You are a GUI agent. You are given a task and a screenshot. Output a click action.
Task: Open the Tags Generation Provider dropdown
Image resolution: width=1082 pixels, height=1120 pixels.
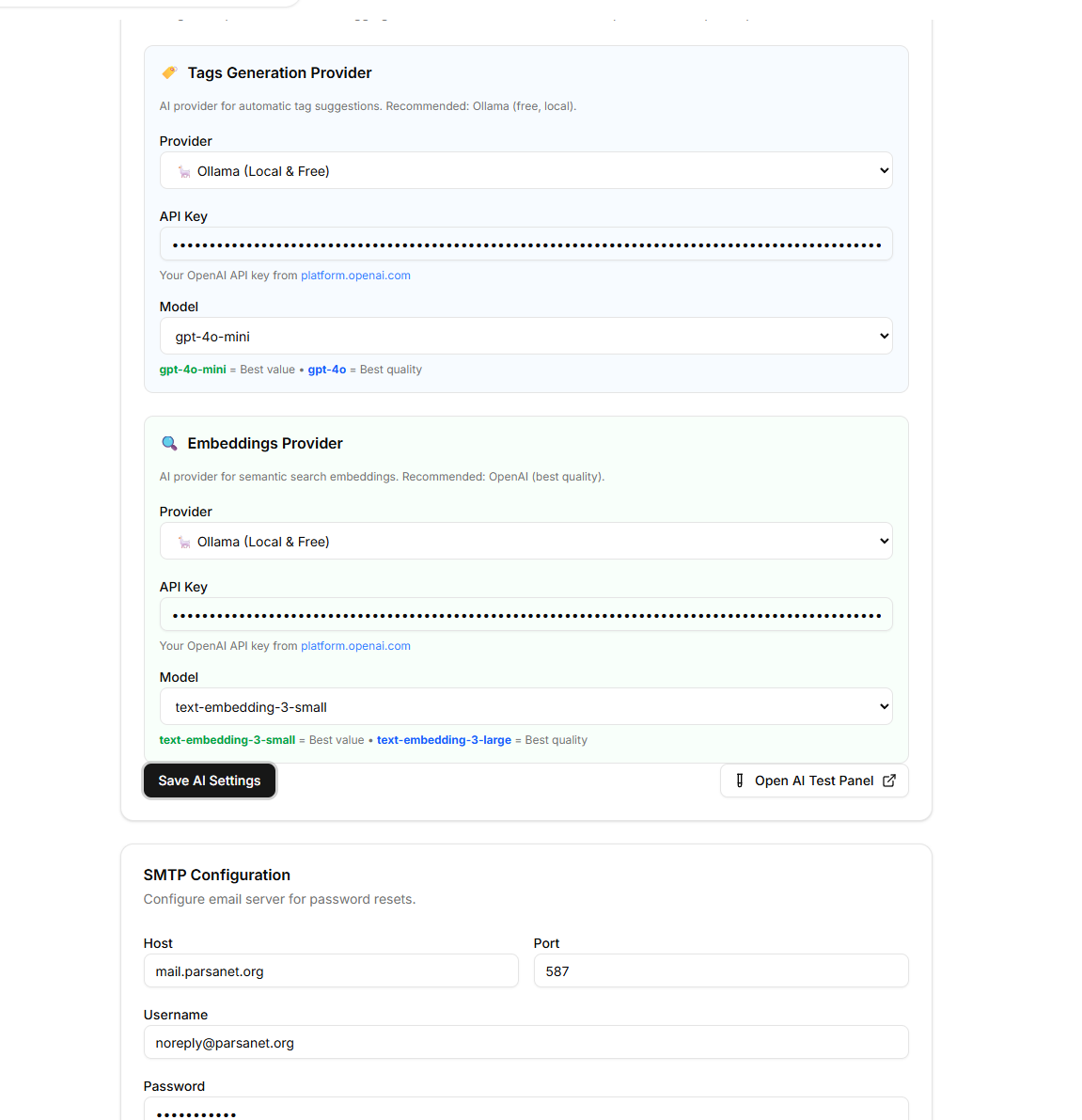[525, 171]
